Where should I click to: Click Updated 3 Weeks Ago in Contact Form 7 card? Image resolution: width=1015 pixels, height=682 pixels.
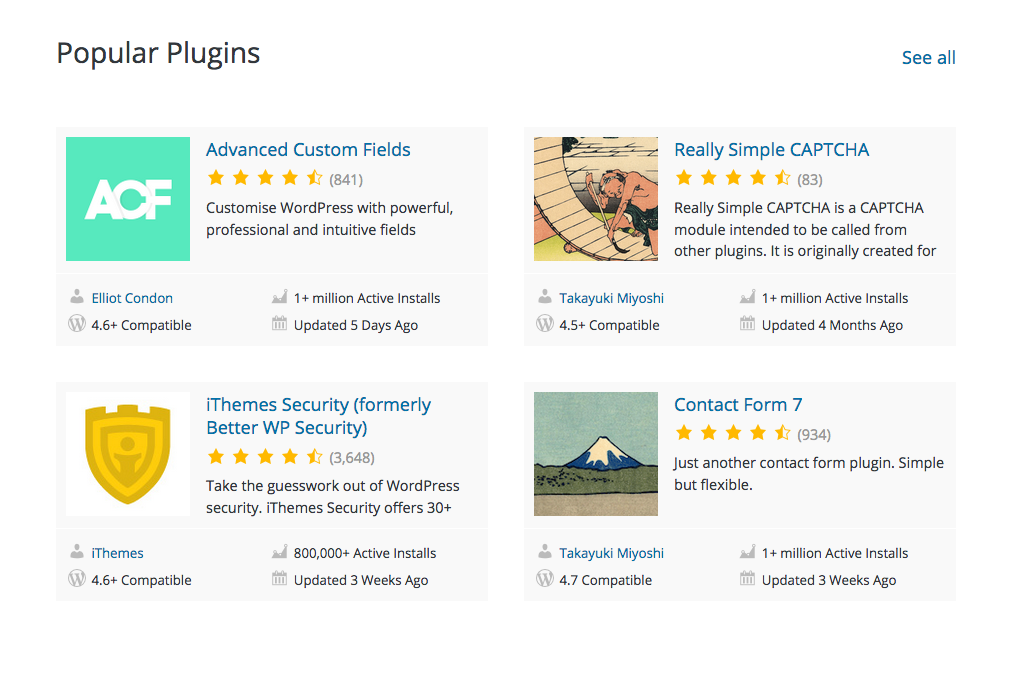829,580
